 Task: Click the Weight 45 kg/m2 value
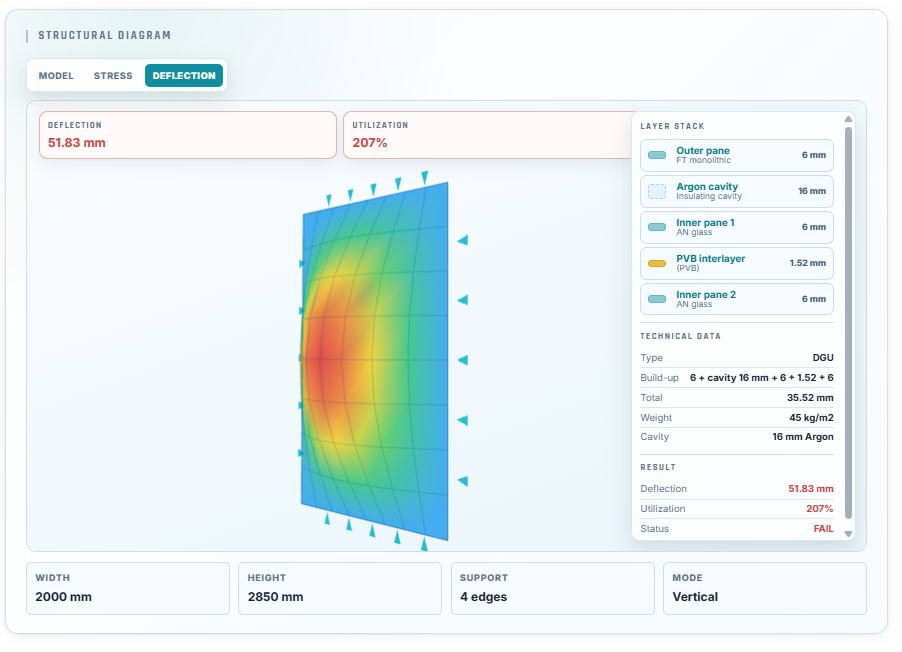[x=811, y=418]
